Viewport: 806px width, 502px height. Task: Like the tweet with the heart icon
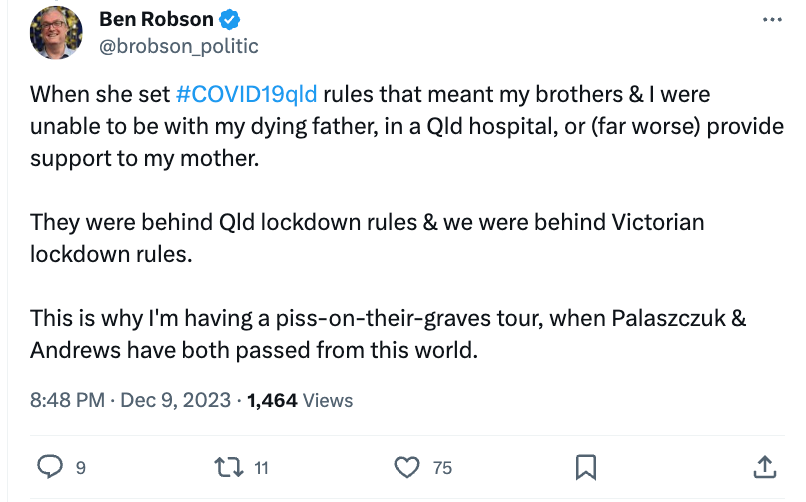(x=406, y=466)
